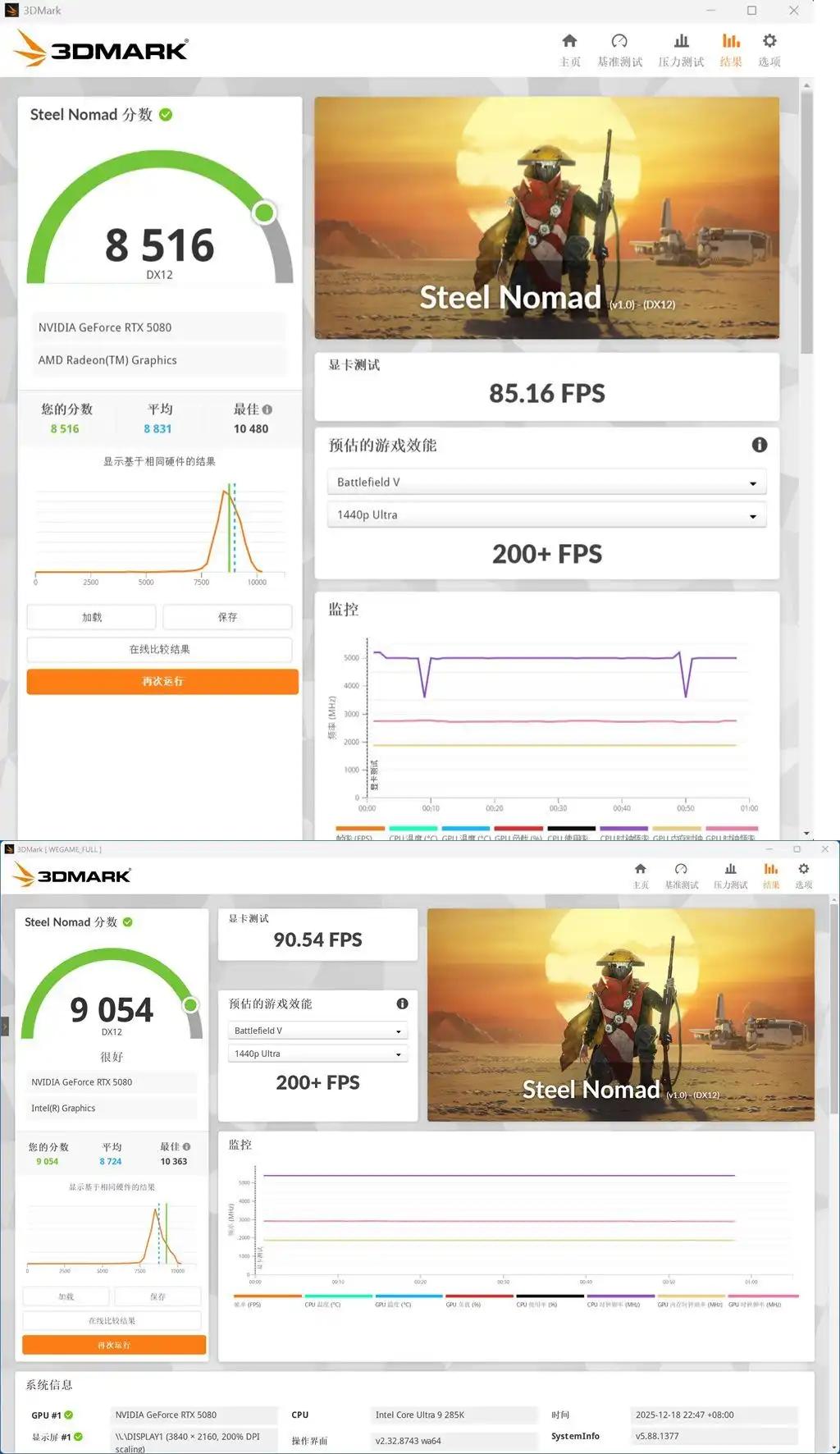
Task: Open 1440p Ultra resolution dropdown in lower window
Action: [317, 1054]
